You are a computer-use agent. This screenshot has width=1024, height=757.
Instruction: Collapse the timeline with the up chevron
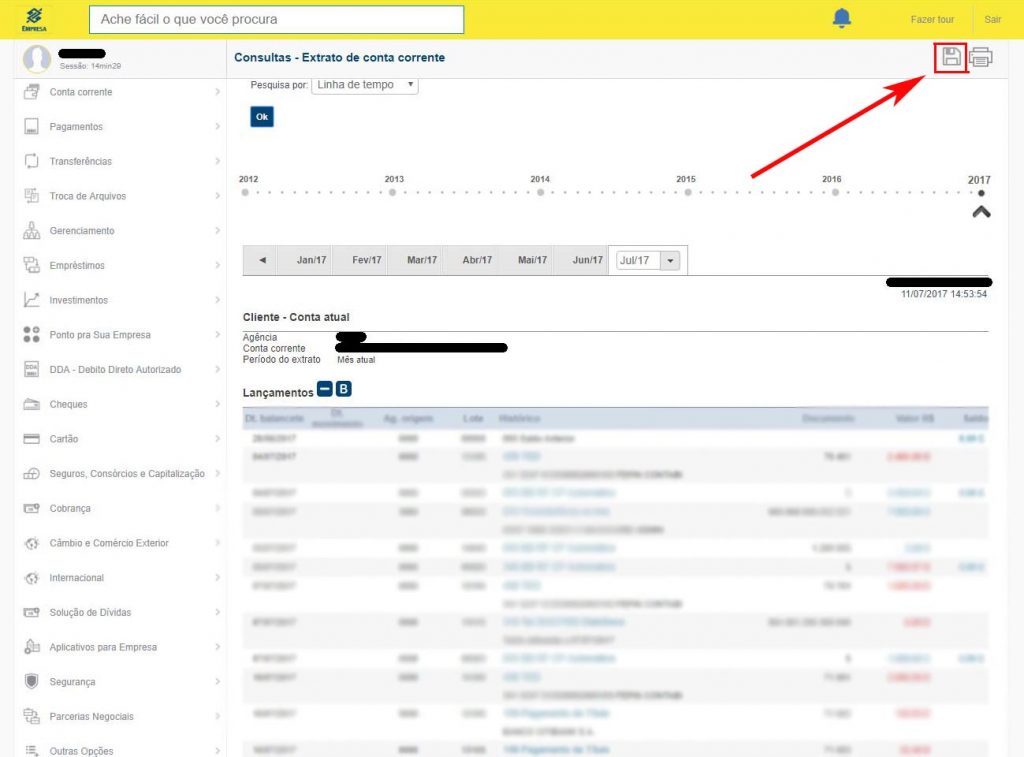coord(981,212)
